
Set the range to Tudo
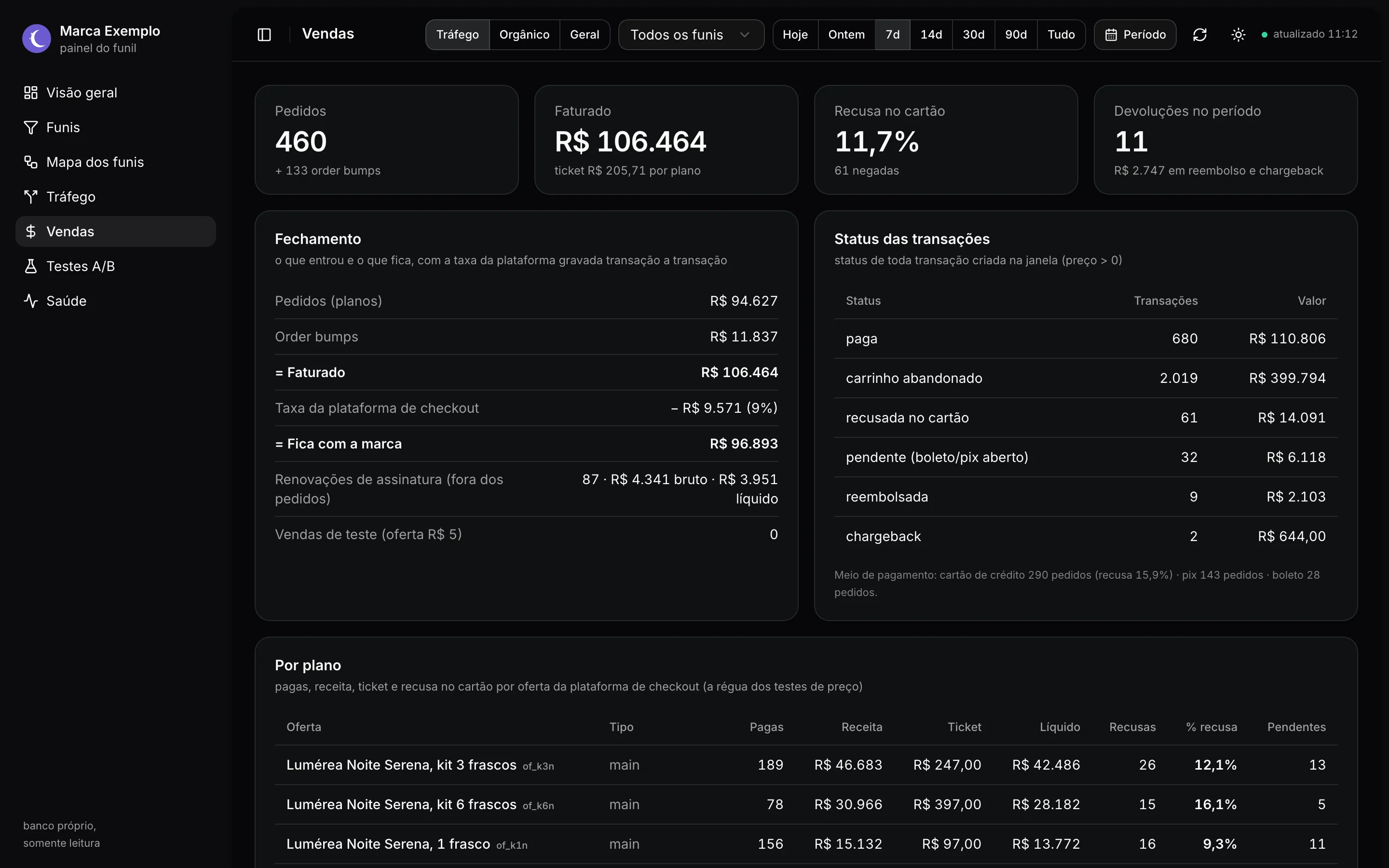coord(1061,34)
